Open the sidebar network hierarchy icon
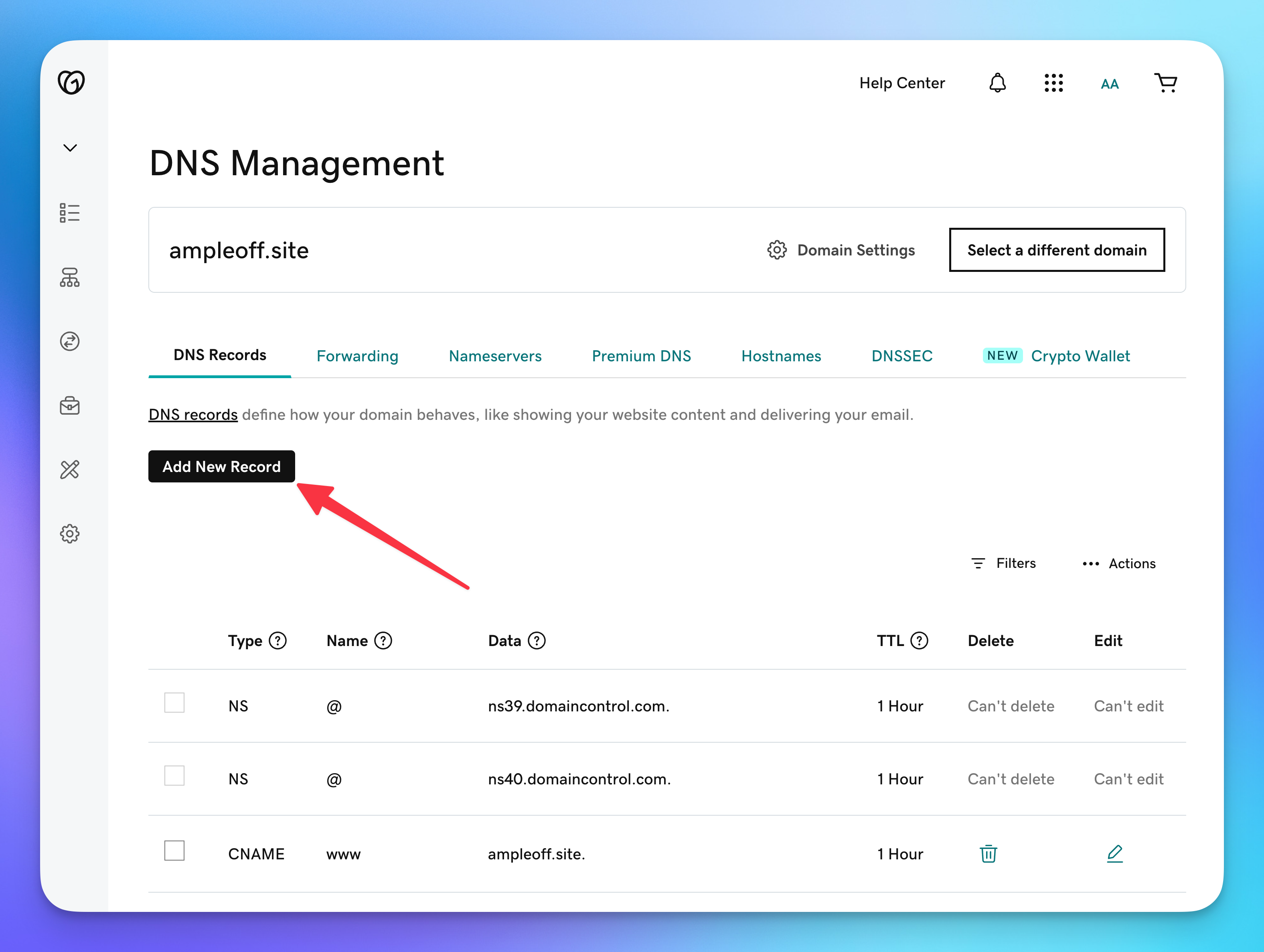 (70, 277)
